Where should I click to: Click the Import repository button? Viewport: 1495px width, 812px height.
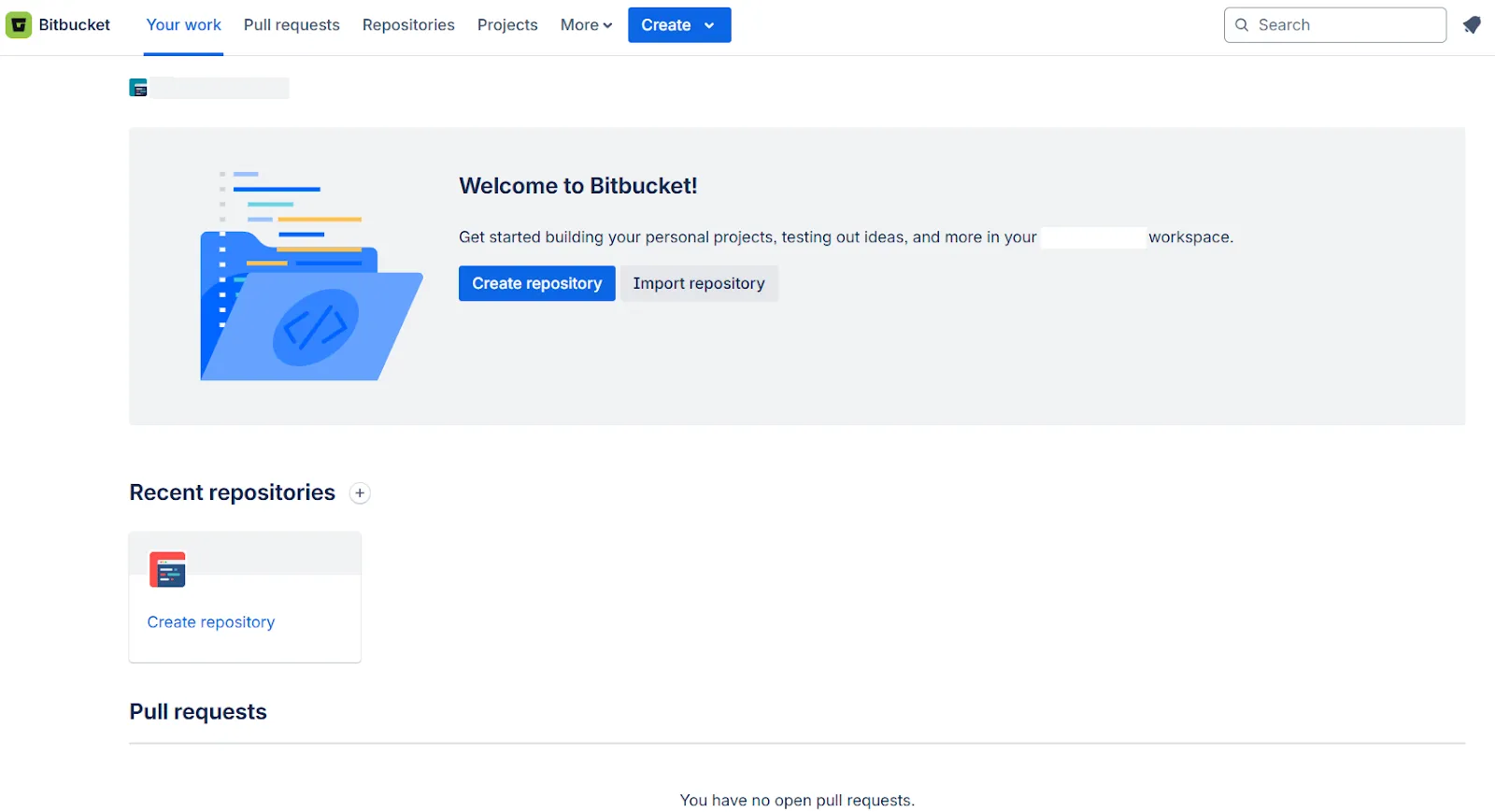pyautogui.click(x=699, y=283)
